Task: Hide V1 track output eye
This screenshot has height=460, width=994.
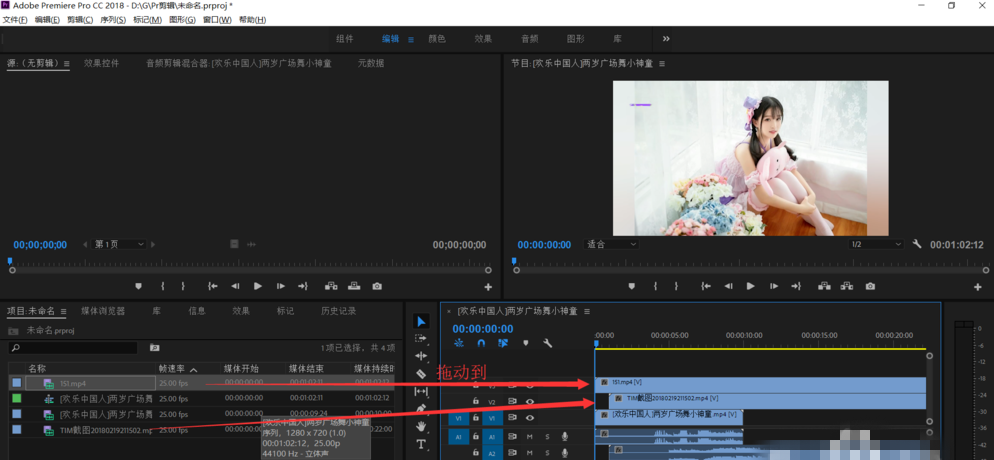Action: tap(529, 418)
